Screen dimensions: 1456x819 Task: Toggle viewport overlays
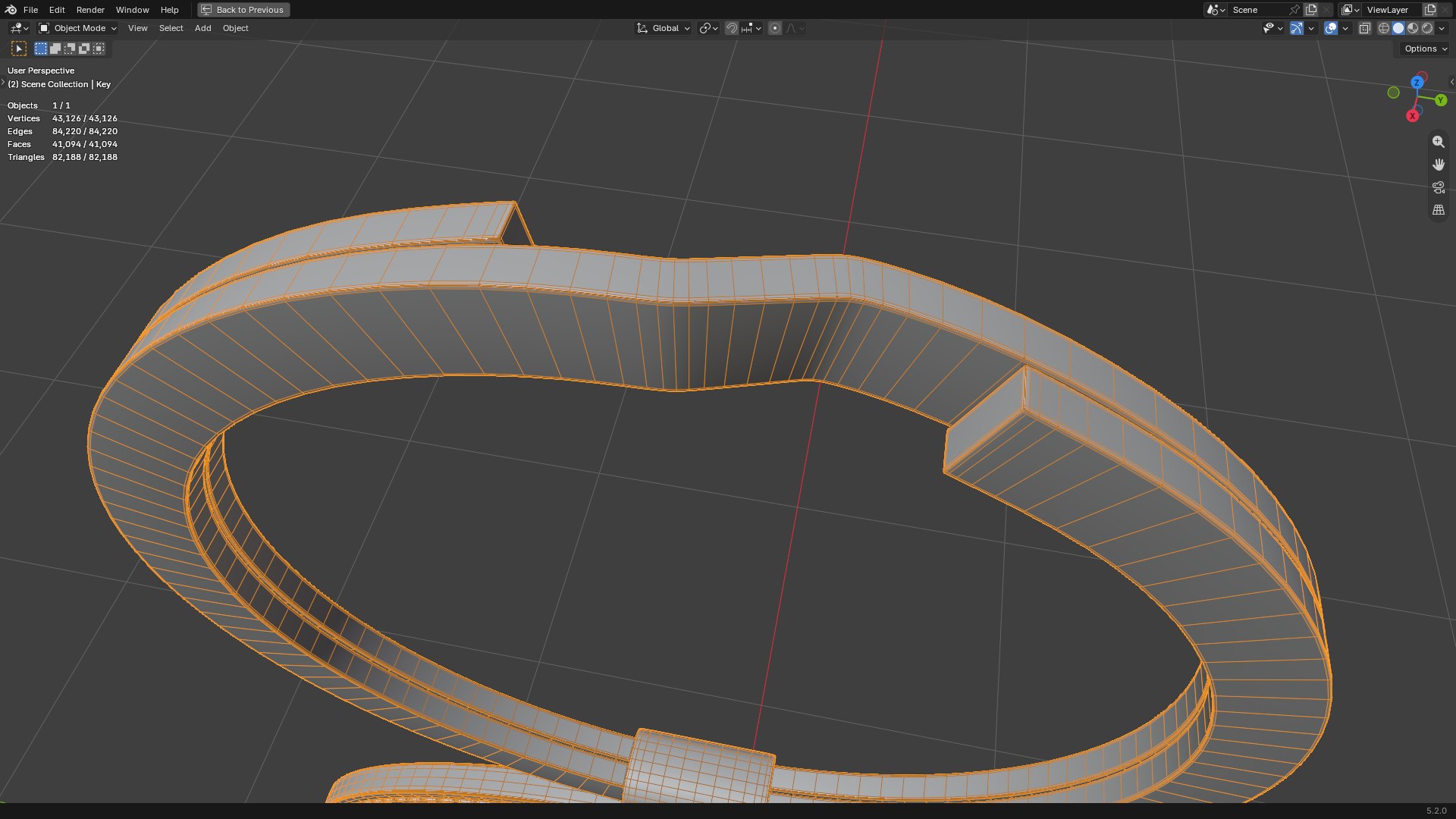pyautogui.click(x=1331, y=28)
